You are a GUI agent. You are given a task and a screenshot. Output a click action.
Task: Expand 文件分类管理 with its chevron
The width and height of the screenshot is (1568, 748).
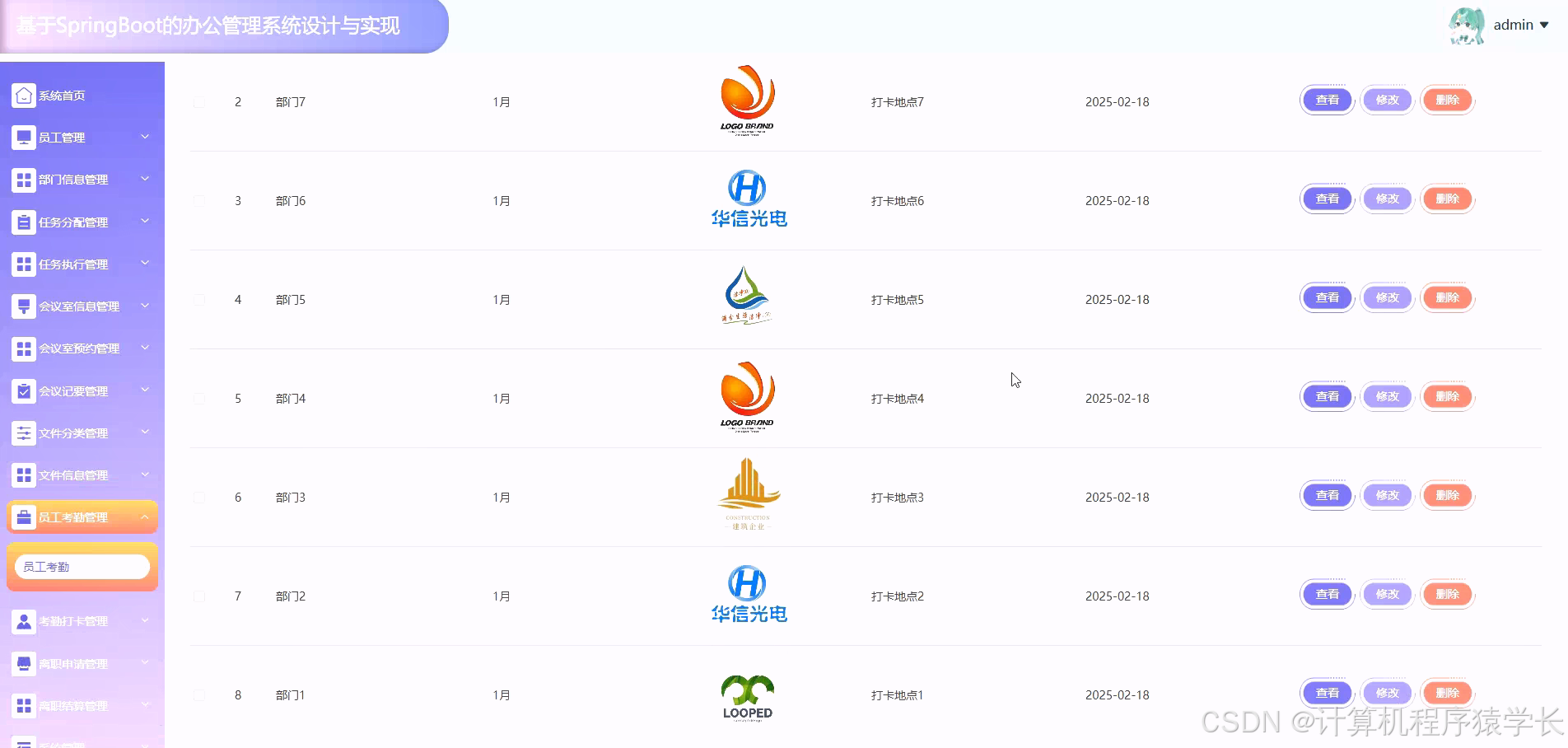145,432
